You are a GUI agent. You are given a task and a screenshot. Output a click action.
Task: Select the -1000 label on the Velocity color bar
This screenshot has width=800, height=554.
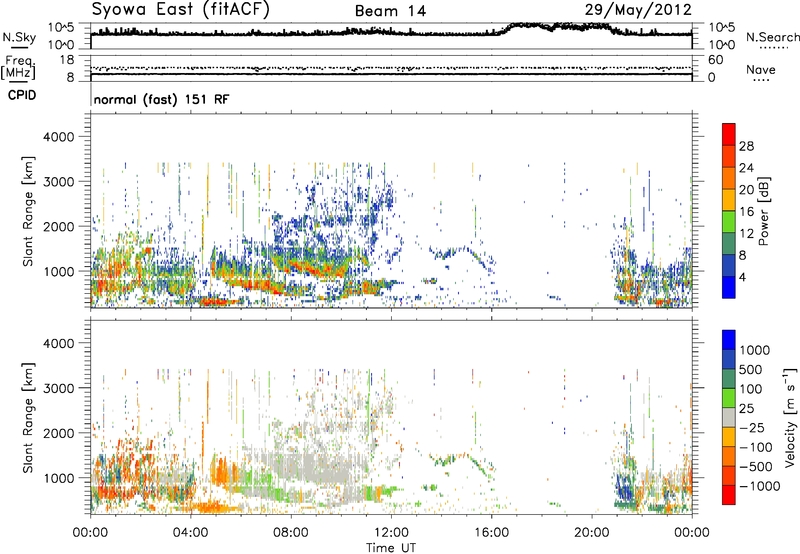759,486
